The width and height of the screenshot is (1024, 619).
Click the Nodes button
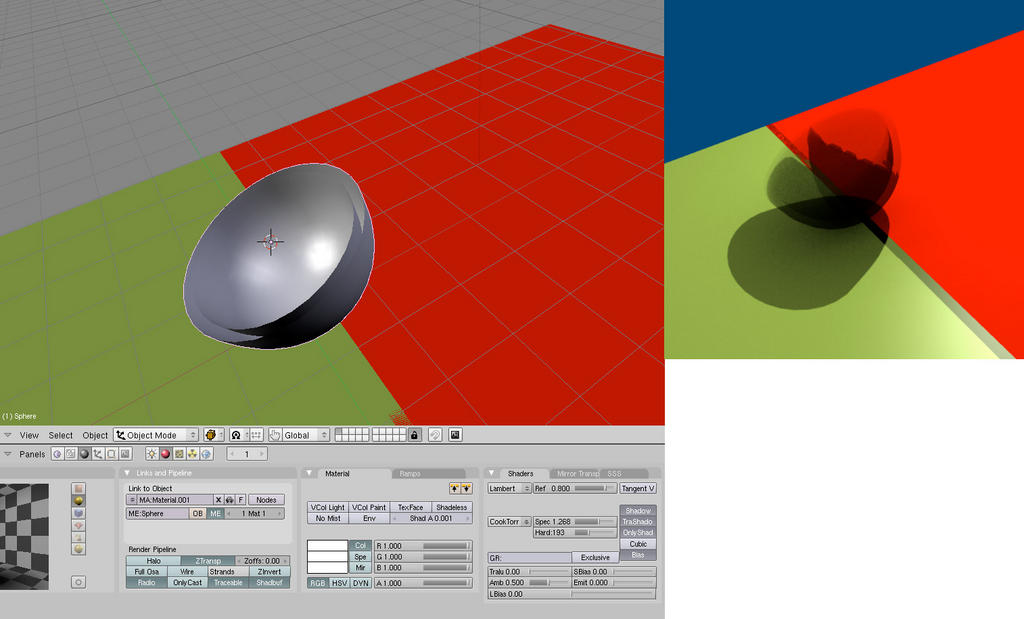[266, 500]
